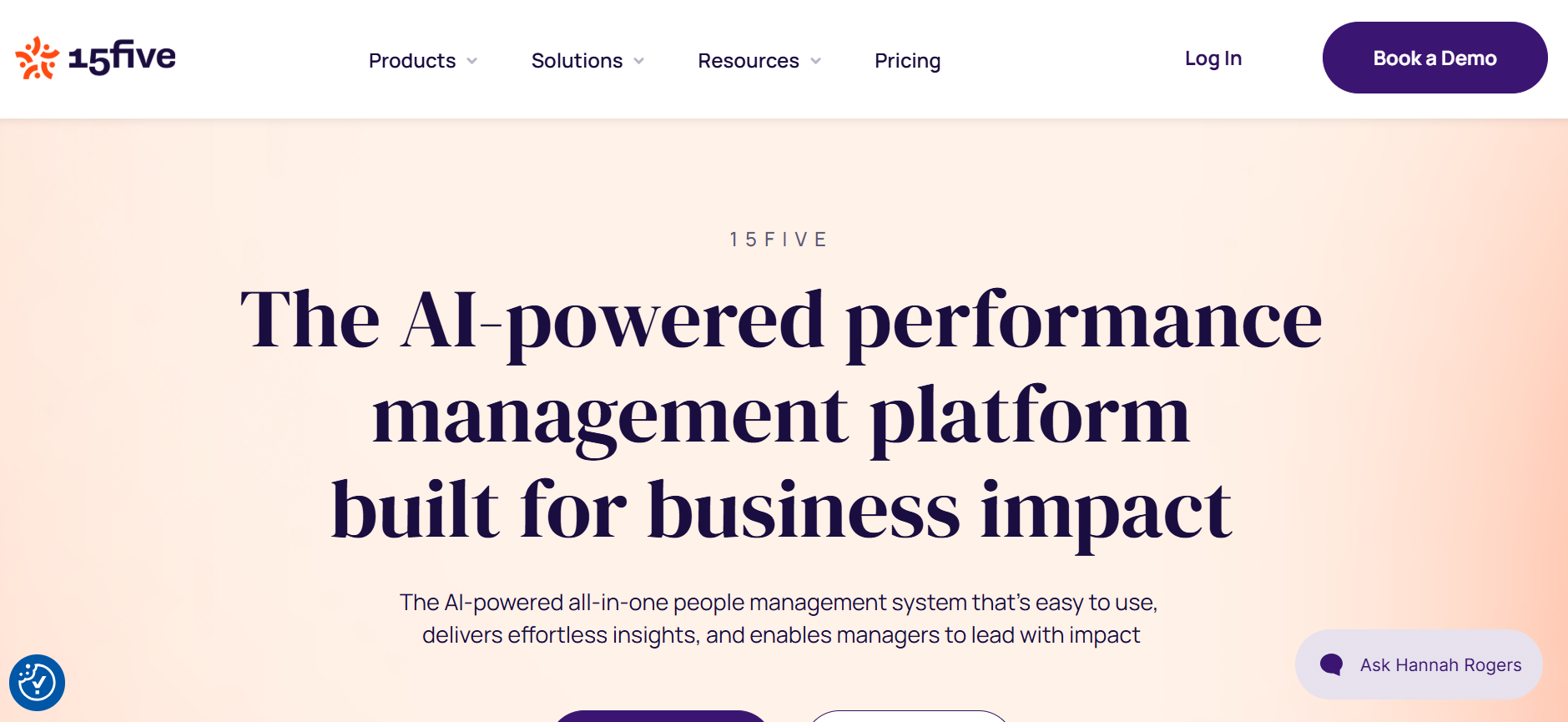Open the Solutions menu

tap(577, 61)
